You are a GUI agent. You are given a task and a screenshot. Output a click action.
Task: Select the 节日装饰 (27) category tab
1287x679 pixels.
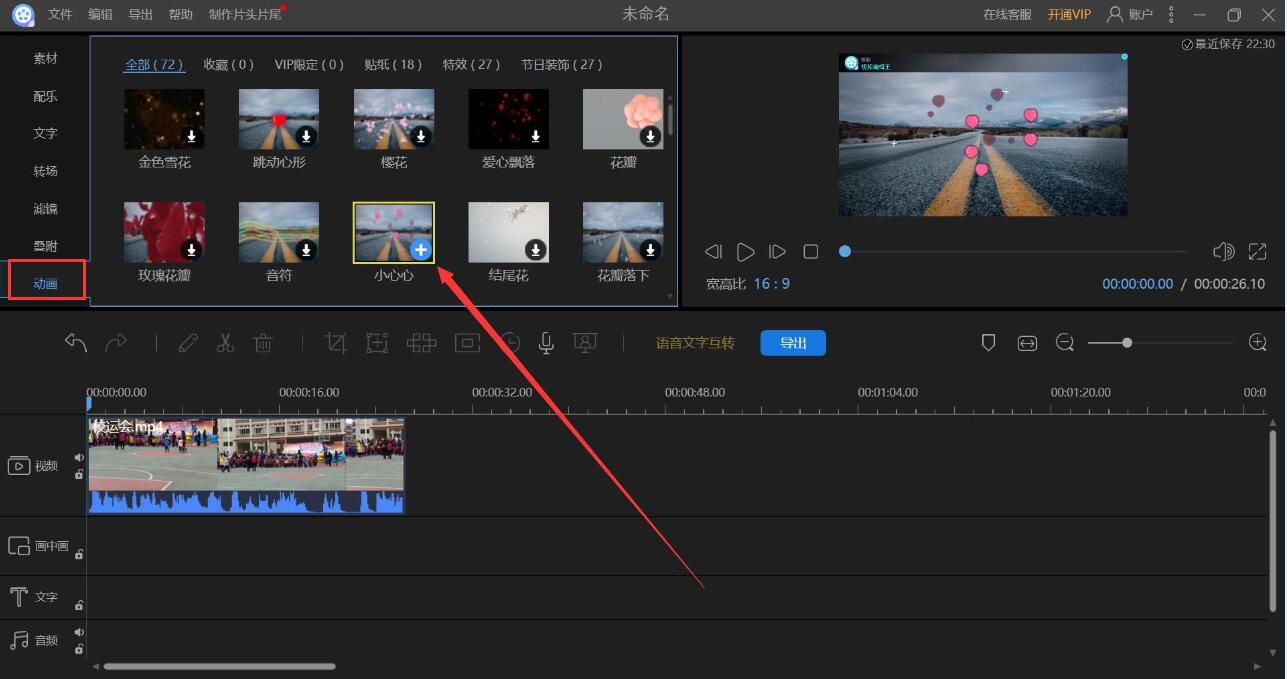[562, 64]
